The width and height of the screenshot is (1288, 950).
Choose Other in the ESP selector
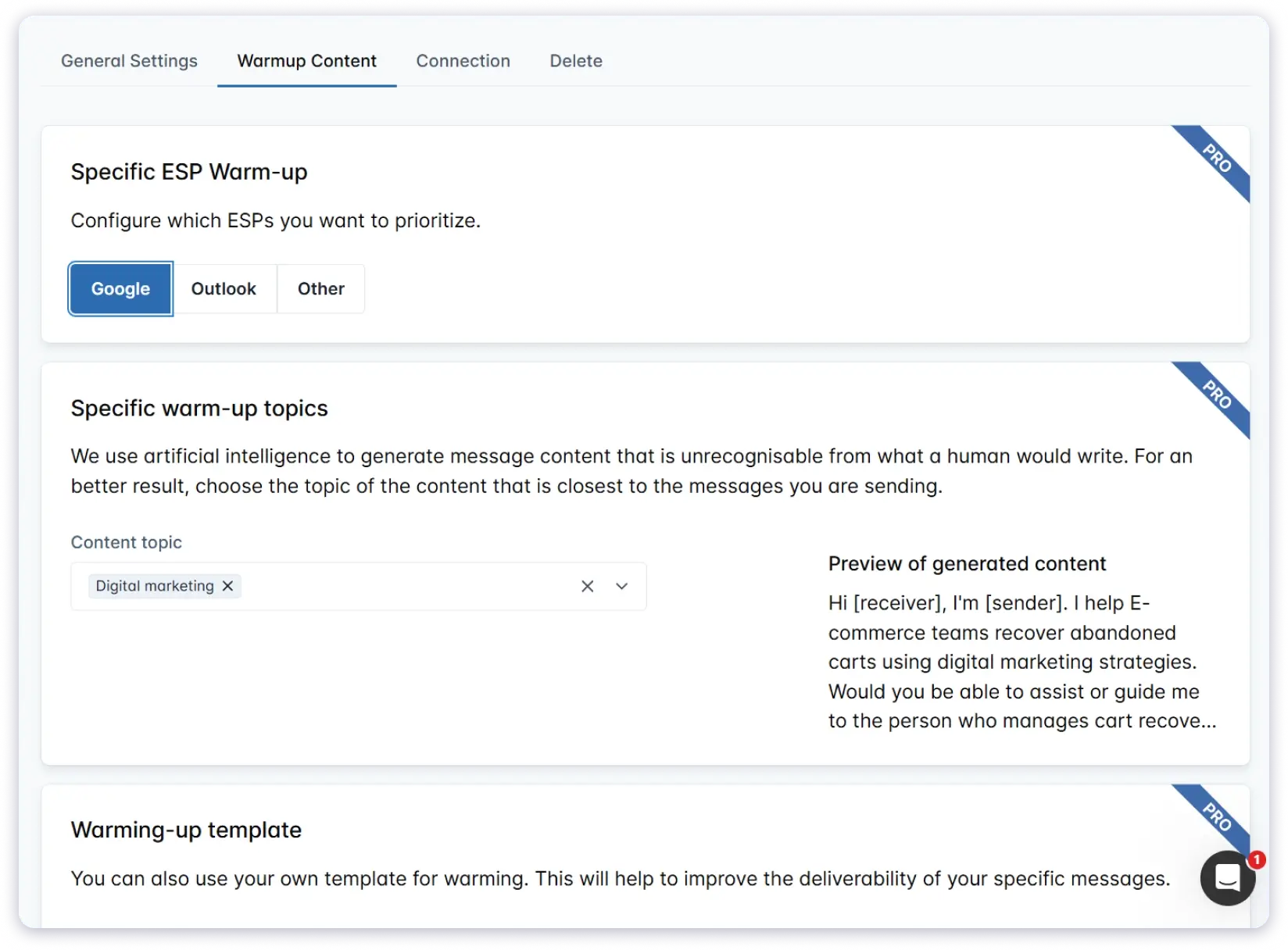320,288
